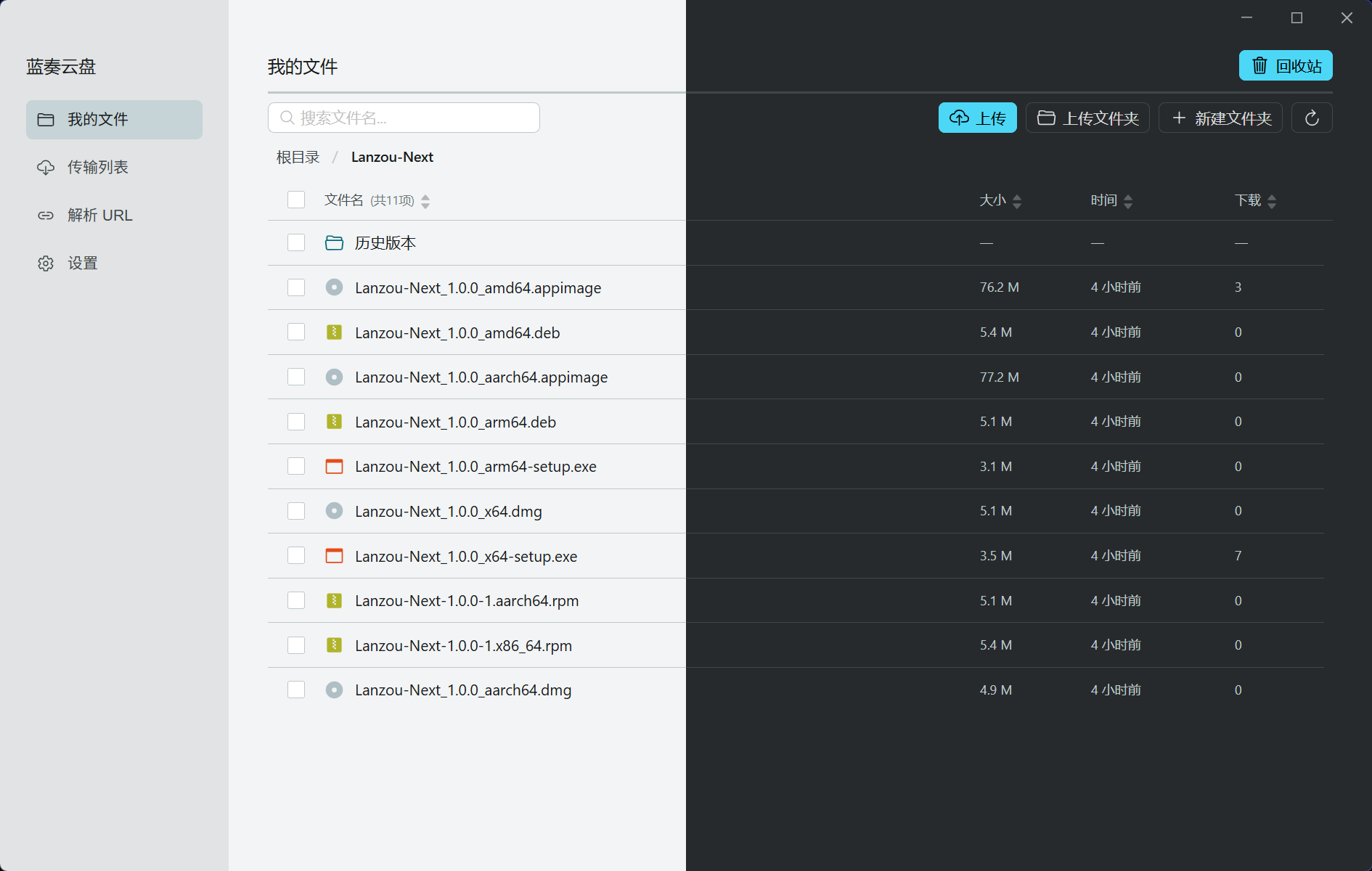This screenshot has height=871, width=1372.
Task: Click the Lanzou-Next breadcrumb
Action: point(392,158)
